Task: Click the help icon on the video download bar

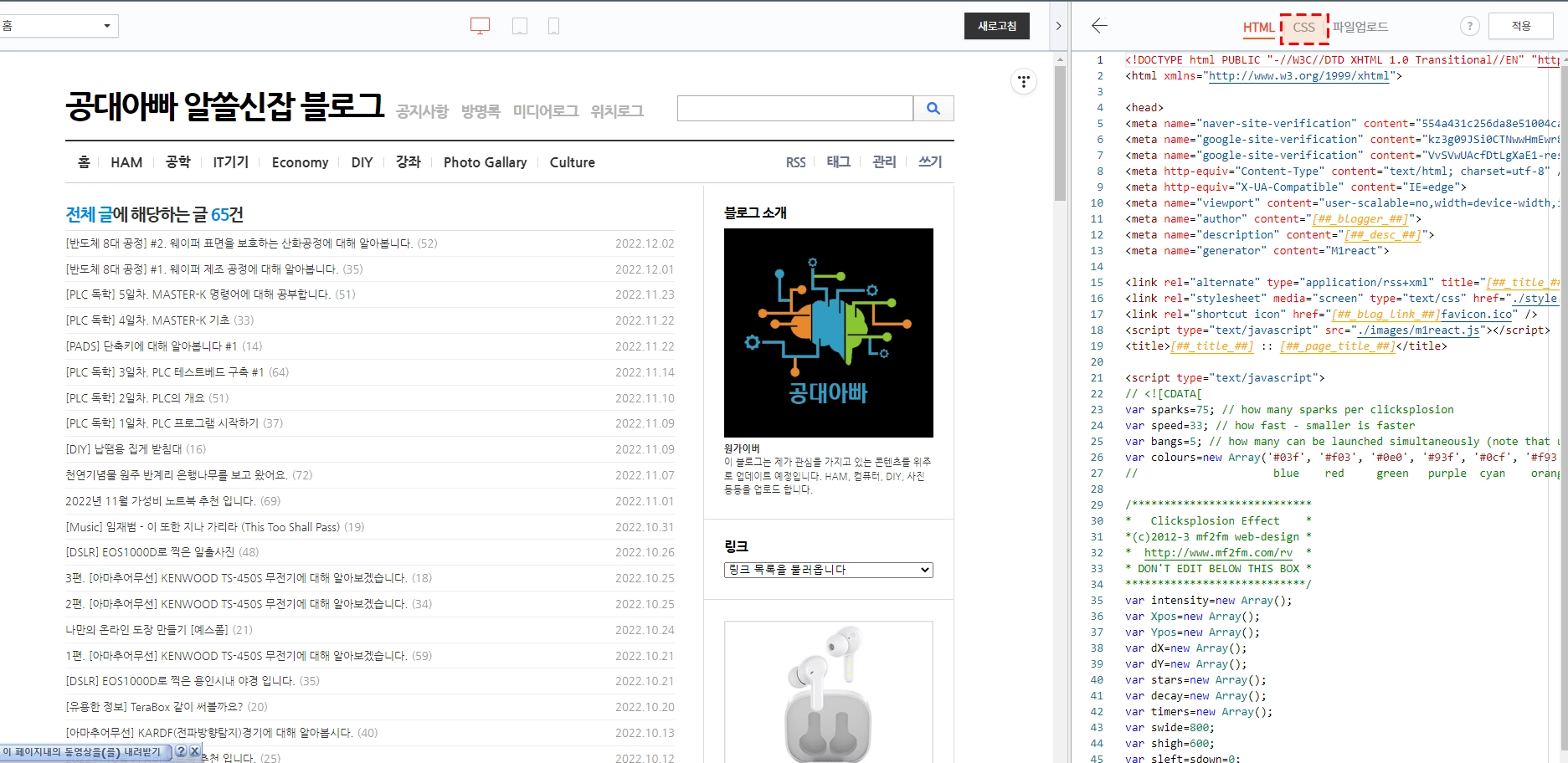Action: pyautogui.click(x=181, y=752)
